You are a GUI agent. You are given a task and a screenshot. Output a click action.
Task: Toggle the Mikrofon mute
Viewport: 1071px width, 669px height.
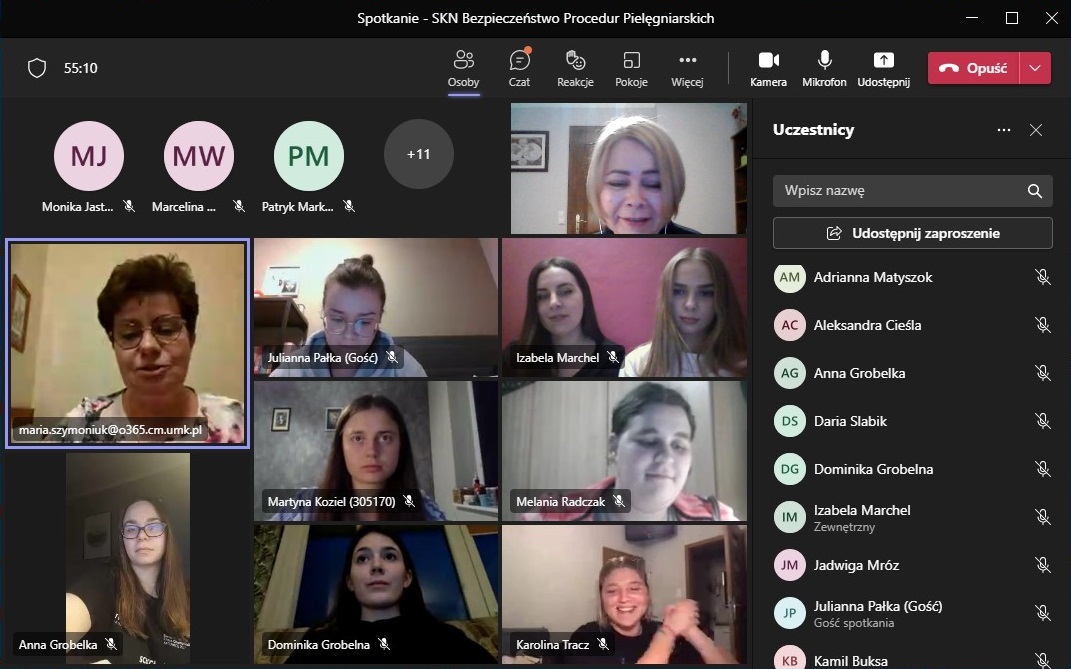tap(824, 68)
